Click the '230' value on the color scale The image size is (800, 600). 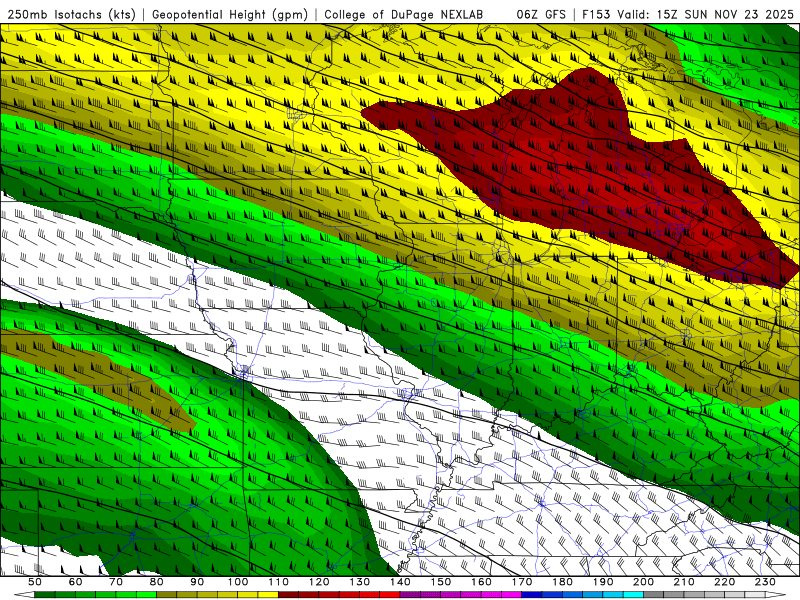(x=765, y=582)
